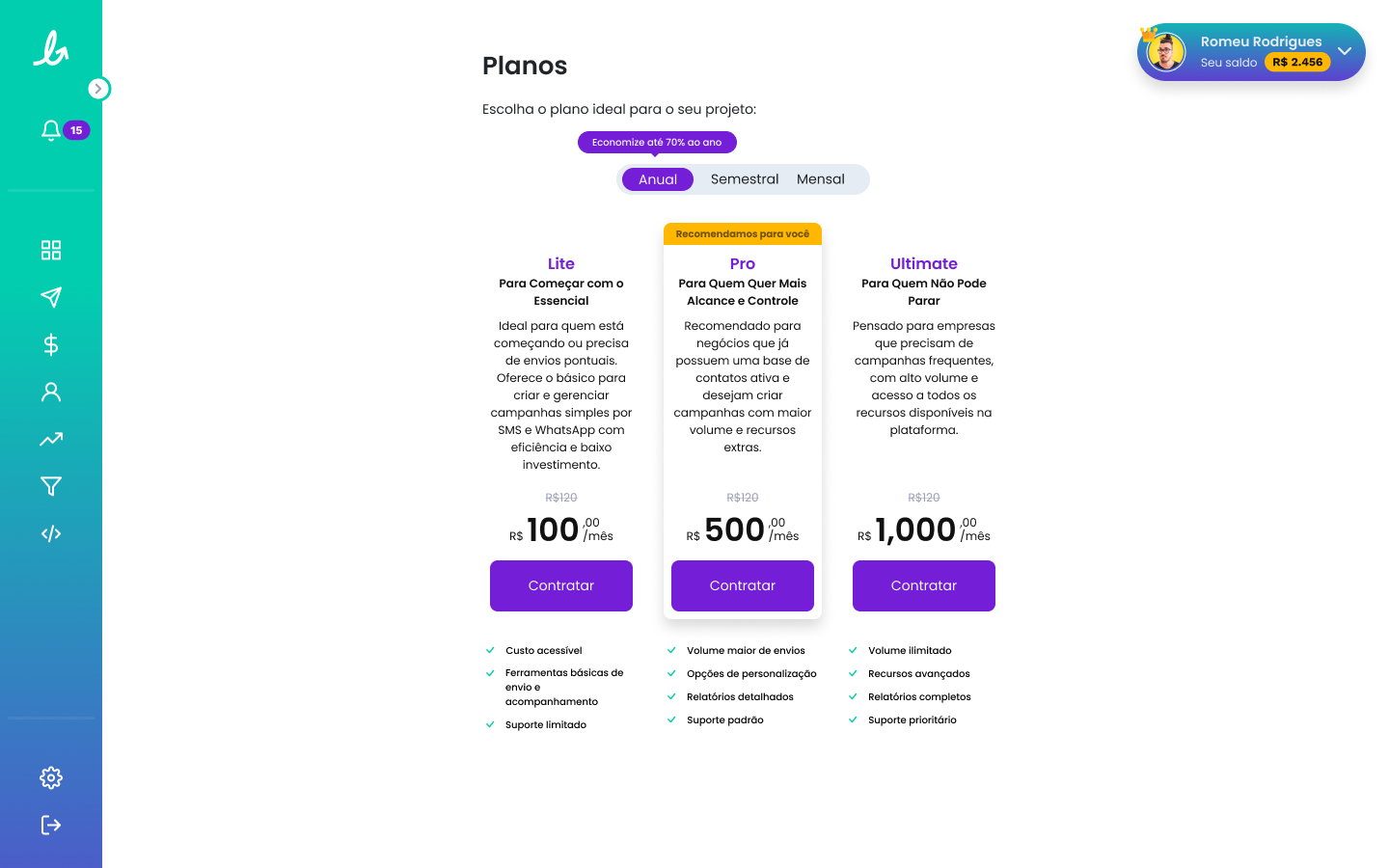Click Contratar for the Ultimate plan
Screen dimensions: 1389x868
(924, 585)
